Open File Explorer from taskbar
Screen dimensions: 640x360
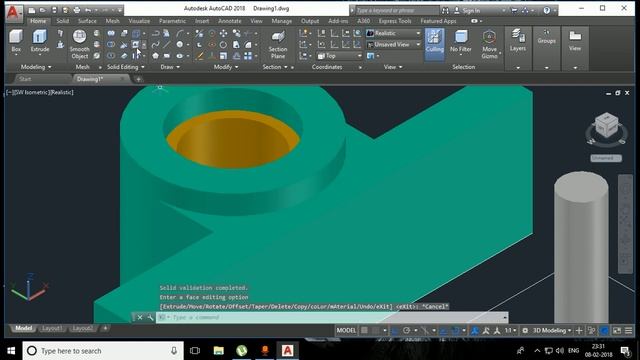[x=219, y=351]
